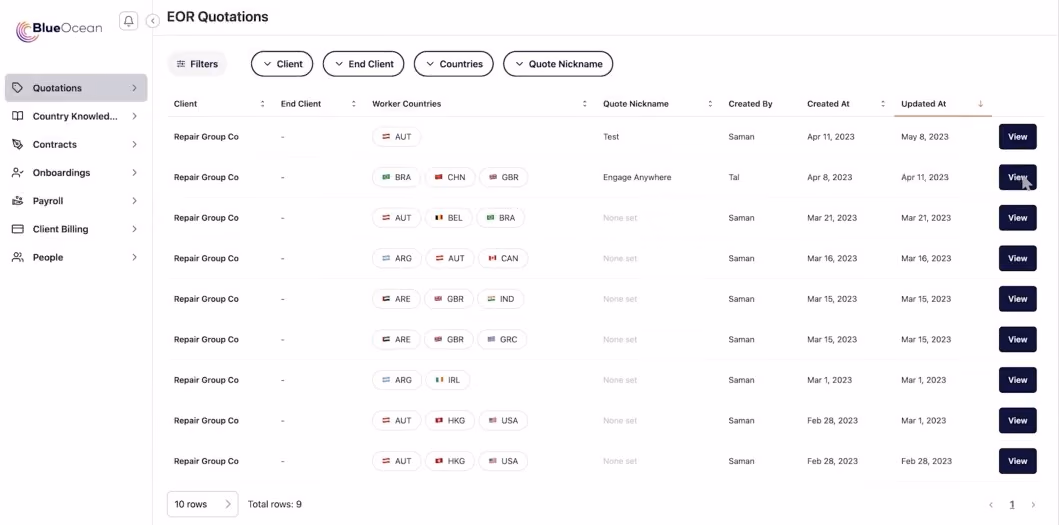Click the BEL country chip
1059x525 pixels.
[x=448, y=218]
